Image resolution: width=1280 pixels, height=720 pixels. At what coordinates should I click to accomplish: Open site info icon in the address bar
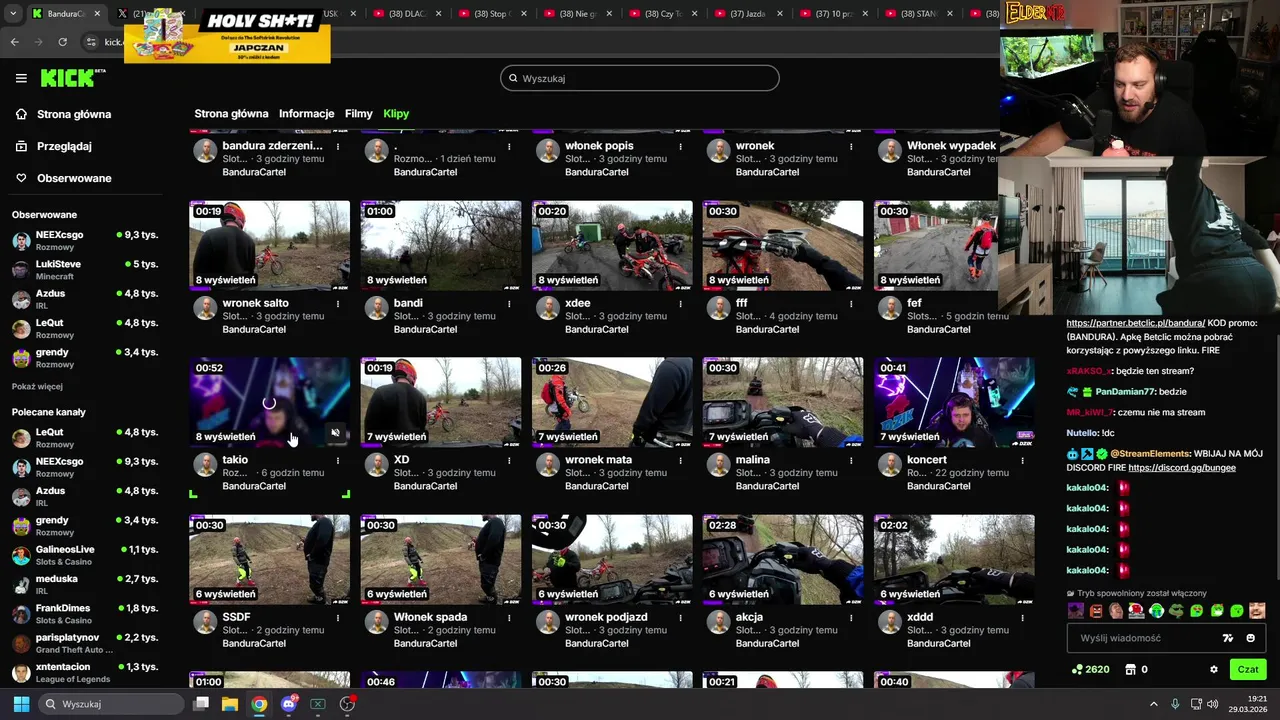(x=91, y=42)
